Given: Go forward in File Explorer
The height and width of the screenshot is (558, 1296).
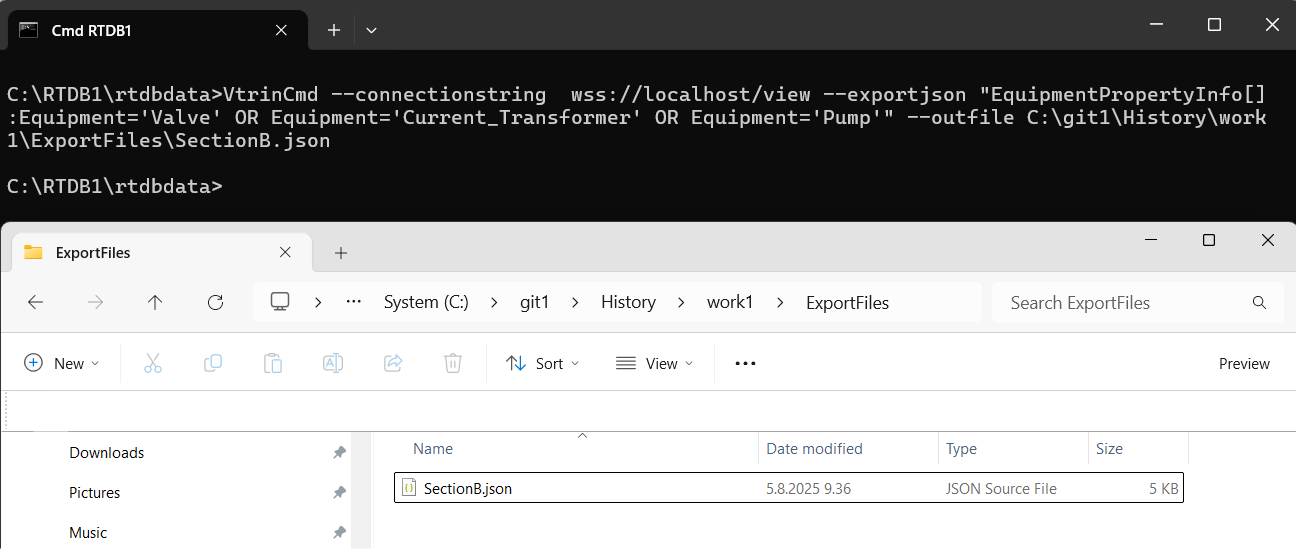Looking at the screenshot, I should (x=95, y=302).
